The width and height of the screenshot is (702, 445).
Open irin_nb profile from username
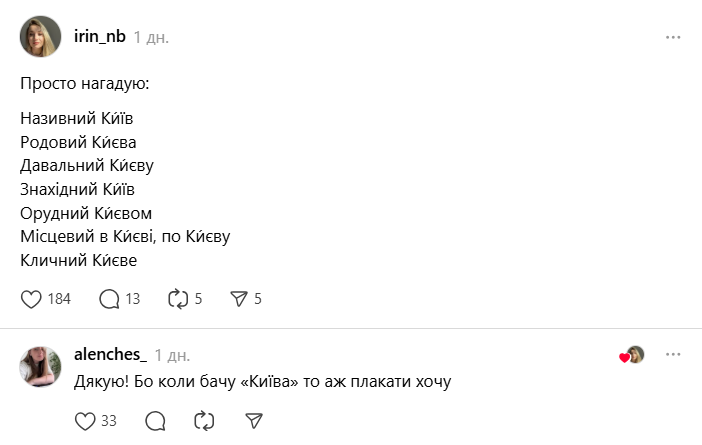100,37
